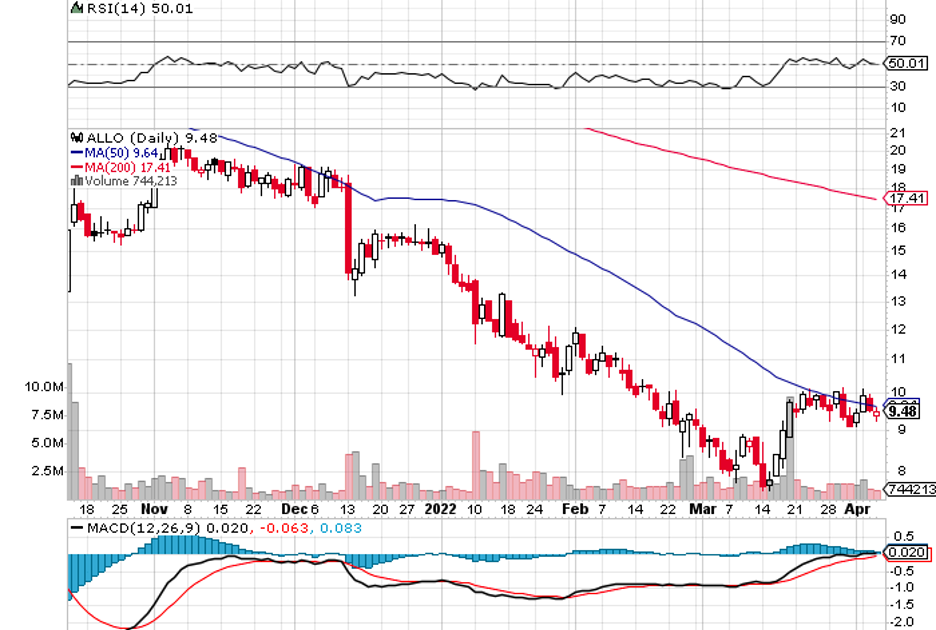Screen dimensions: 936x630
Task: Click the blue MA(50) legend line marker
Action: pyautogui.click(x=76, y=152)
